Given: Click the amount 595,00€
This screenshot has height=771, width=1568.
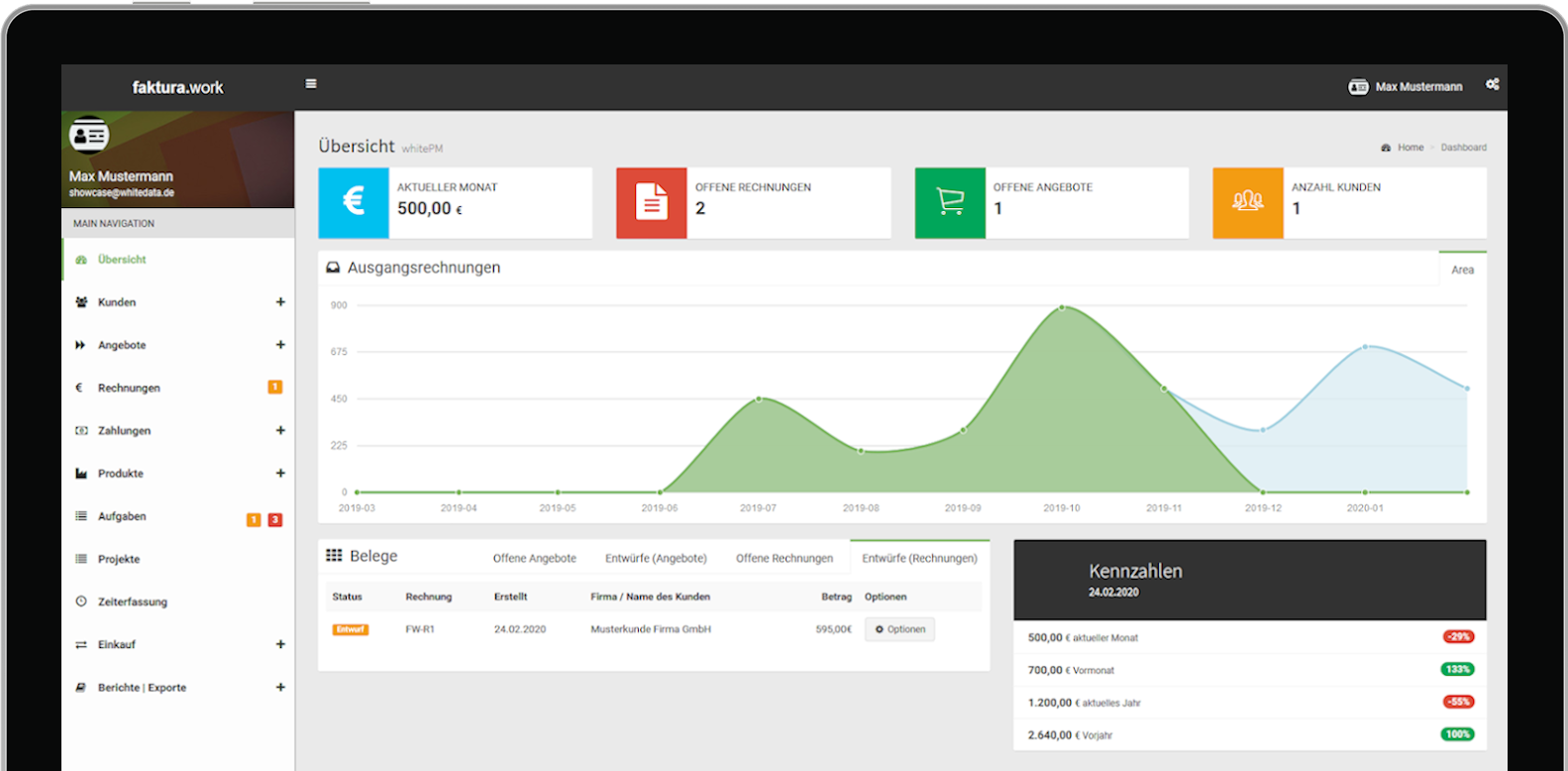Looking at the screenshot, I should 834,629.
